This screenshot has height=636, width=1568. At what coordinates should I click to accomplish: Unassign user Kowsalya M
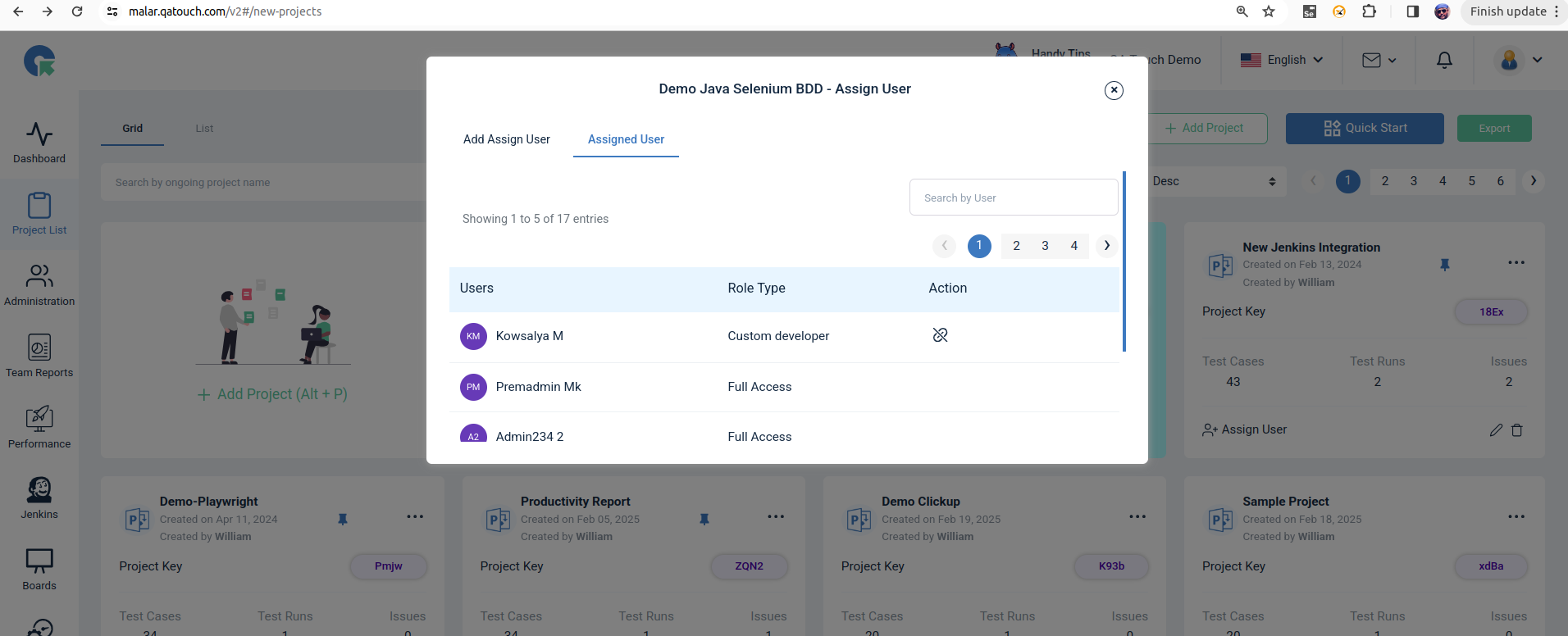click(x=940, y=335)
